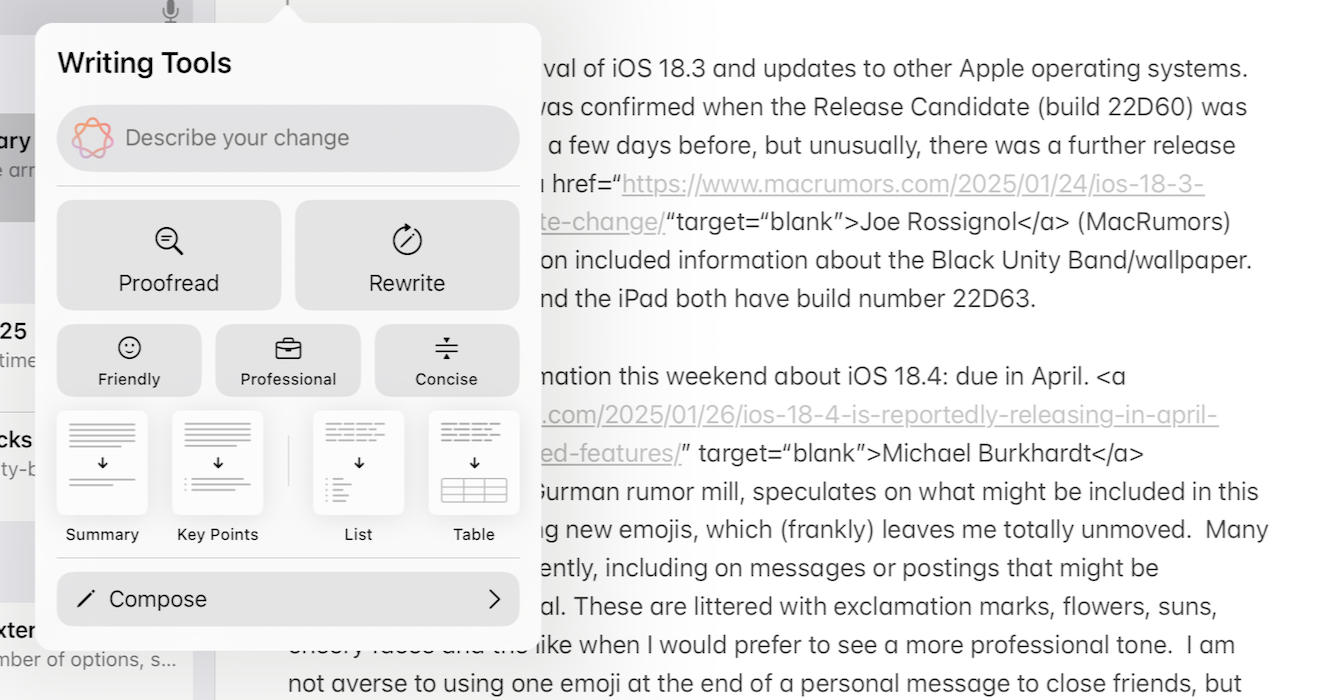This screenshot has height=700, width=1342.
Task: Choose the Friendly smiley face icon
Action: coord(129,347)
